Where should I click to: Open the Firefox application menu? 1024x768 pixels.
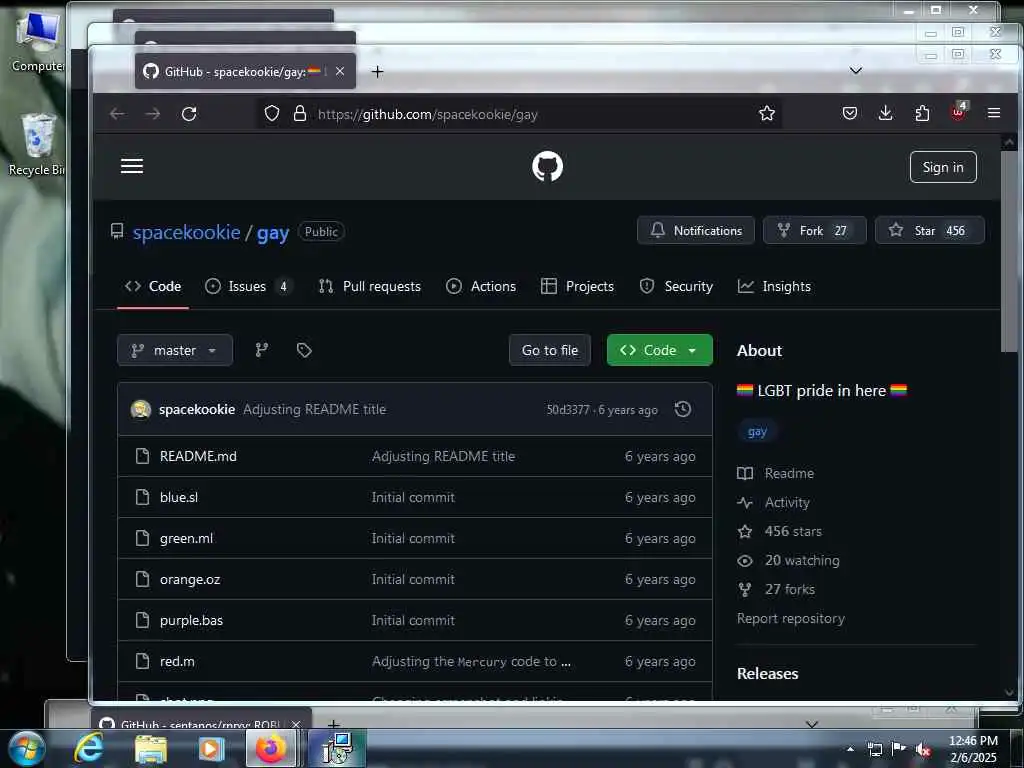point(994,114)
